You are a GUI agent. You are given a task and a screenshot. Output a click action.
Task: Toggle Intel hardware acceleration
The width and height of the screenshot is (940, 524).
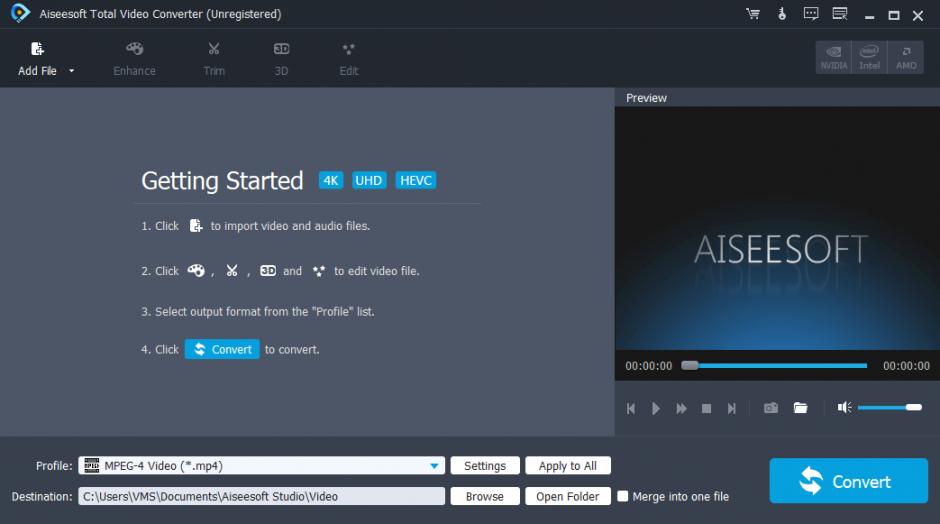point(869,58)
